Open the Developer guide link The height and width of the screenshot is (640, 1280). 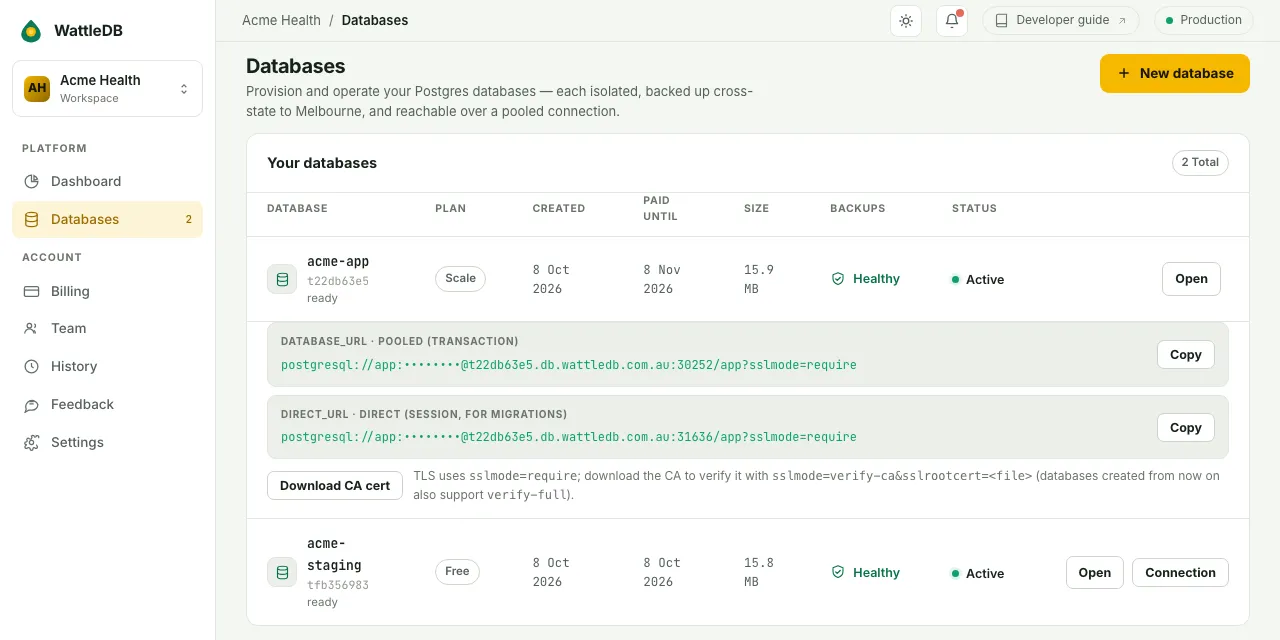[1061, 20]
